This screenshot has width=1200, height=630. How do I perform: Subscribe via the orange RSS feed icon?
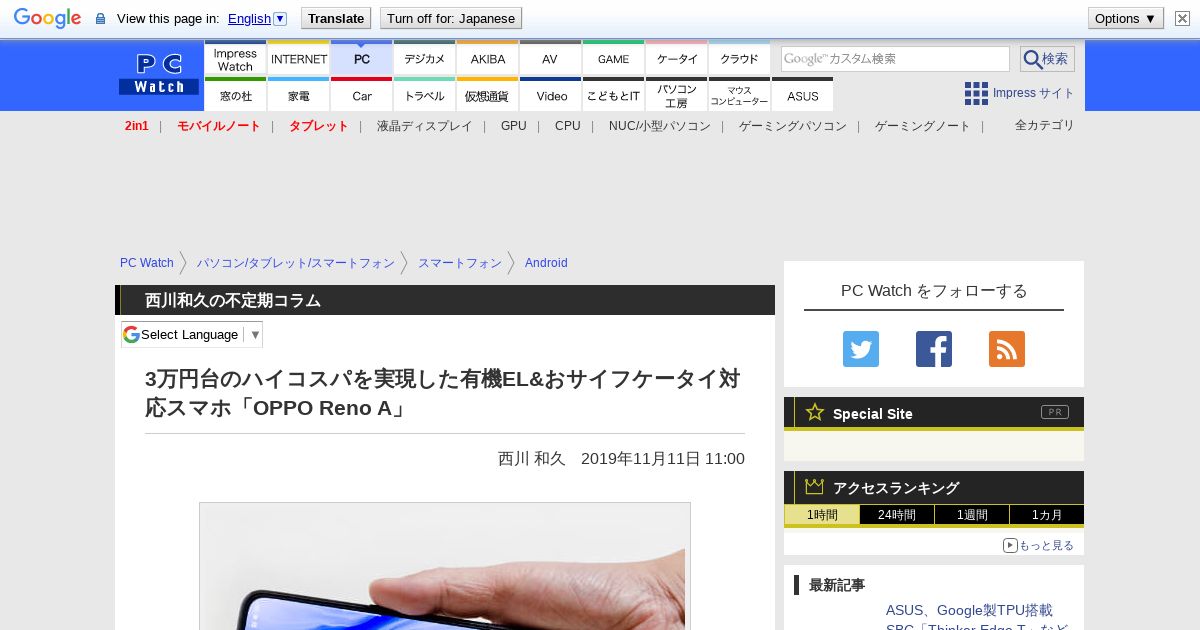(1007, 349)
